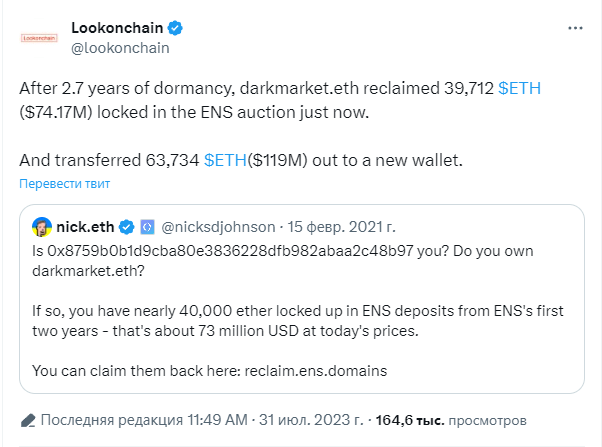Screen dimensions: 602x447
Task: Open the @nicksdjohnson handle
Action: pyautogui.click(x=218, y=227)
